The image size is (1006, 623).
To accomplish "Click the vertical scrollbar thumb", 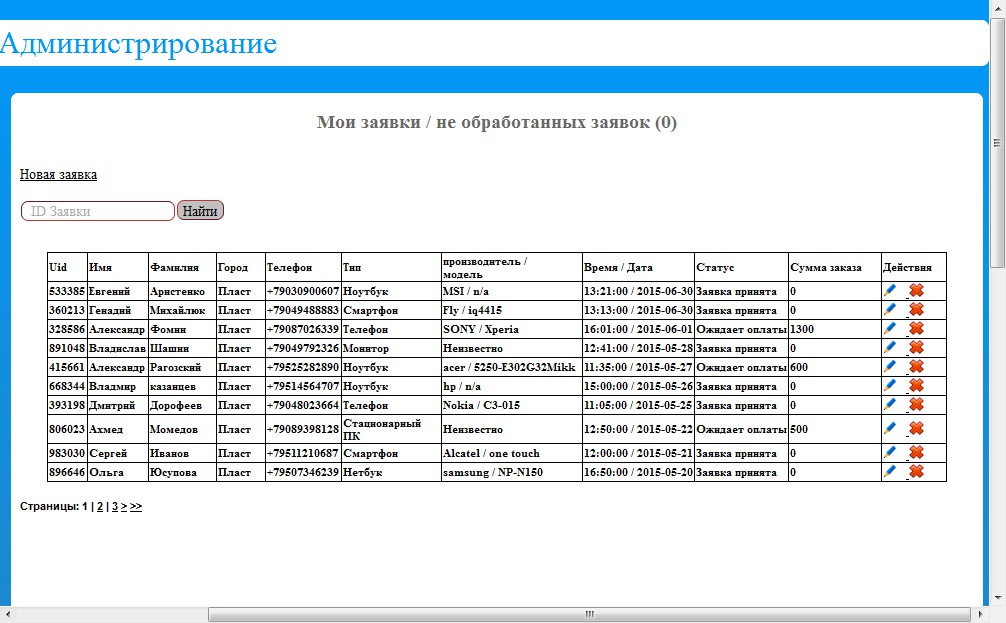I will [997, 142].
